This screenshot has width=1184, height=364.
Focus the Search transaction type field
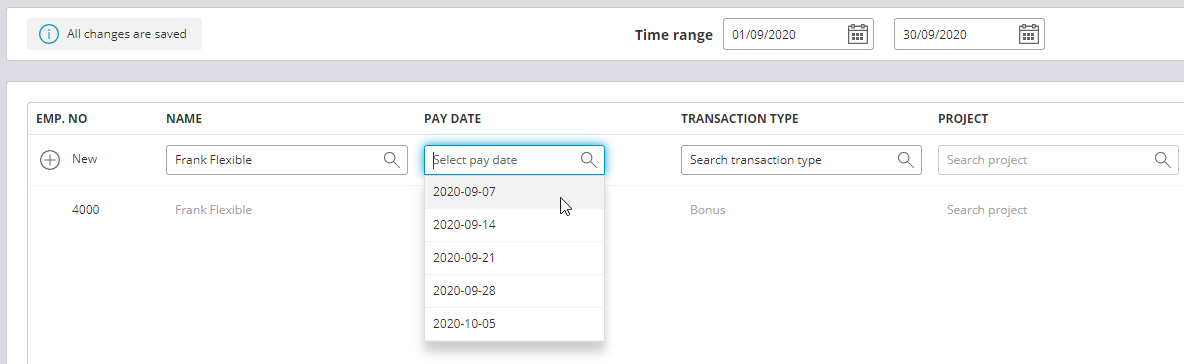pyautogui.click(x=801, y=160)
